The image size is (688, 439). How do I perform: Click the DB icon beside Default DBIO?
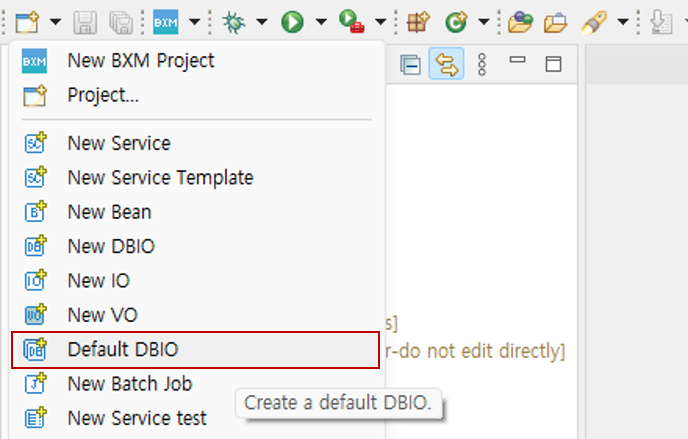35,349
